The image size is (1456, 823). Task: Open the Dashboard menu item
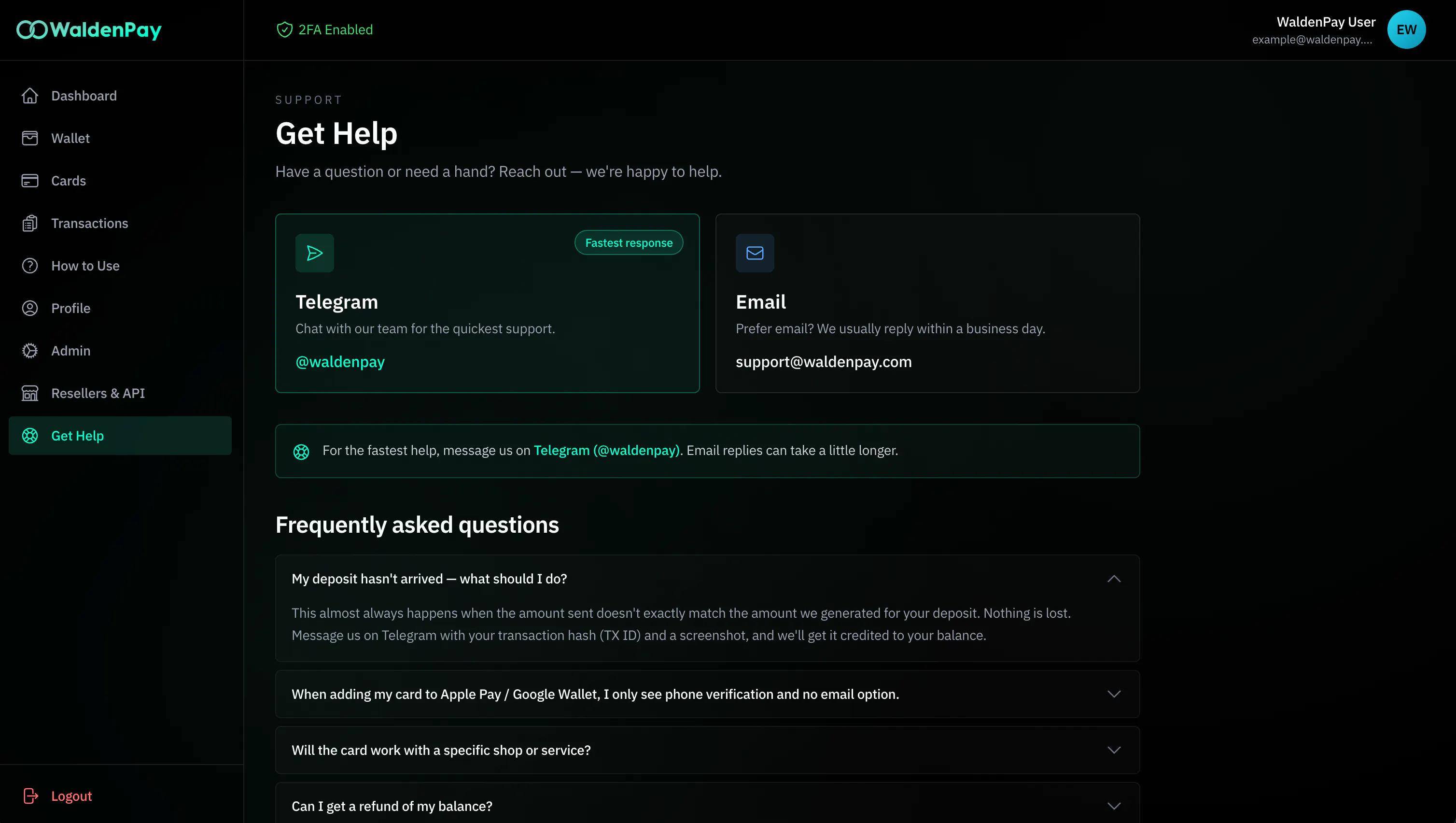(x=120, y=96)
